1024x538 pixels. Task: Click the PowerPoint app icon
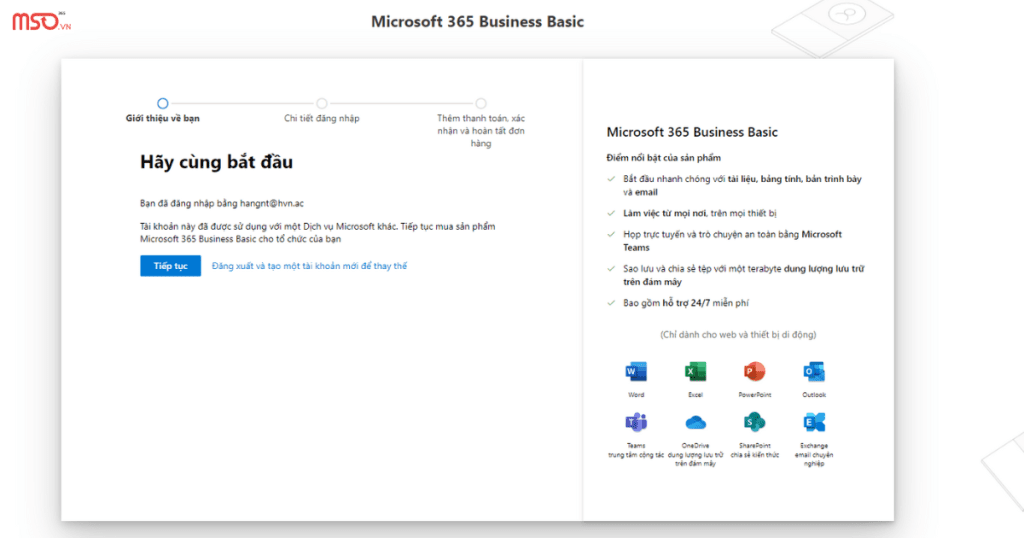point(754,372)
